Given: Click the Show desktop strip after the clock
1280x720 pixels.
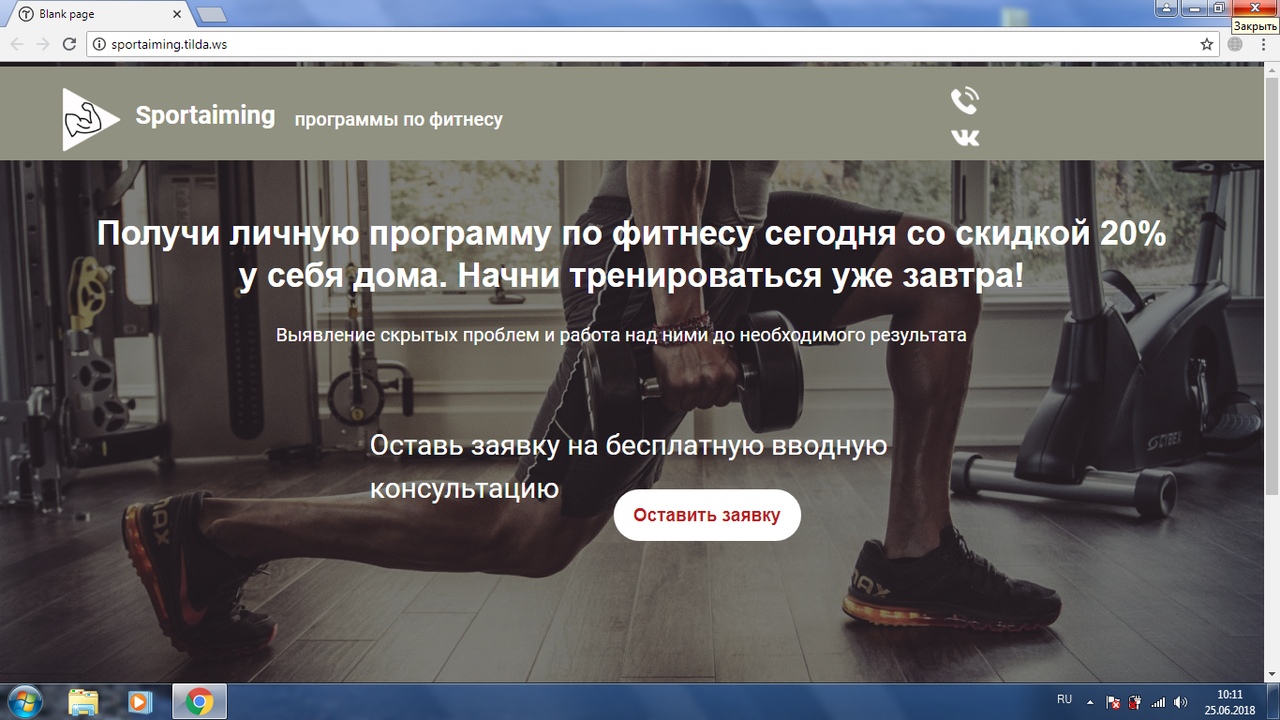Looking at the screenshot, I should pos(1272,702).
